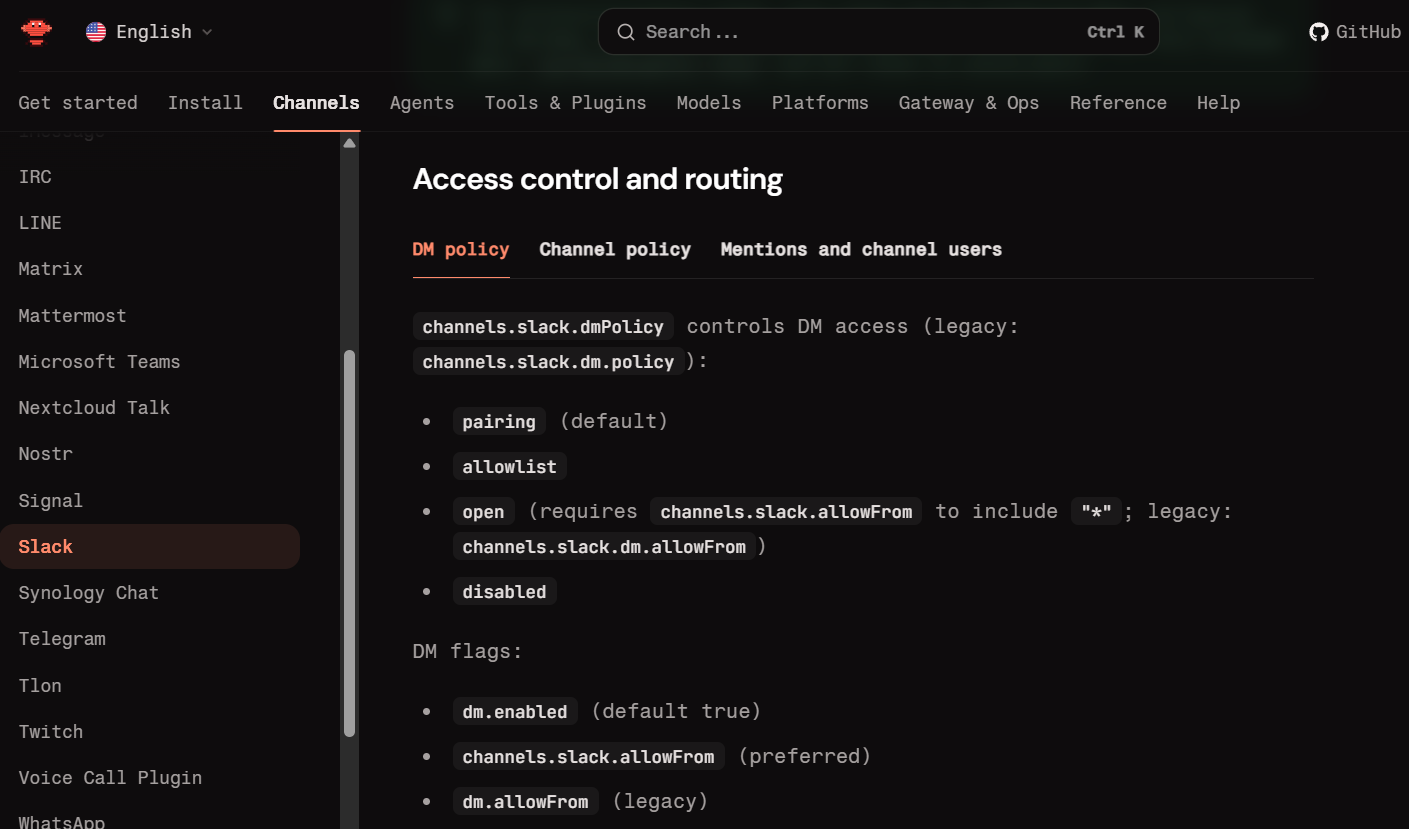Open the Platforms nav item

[x=820, y=102]
